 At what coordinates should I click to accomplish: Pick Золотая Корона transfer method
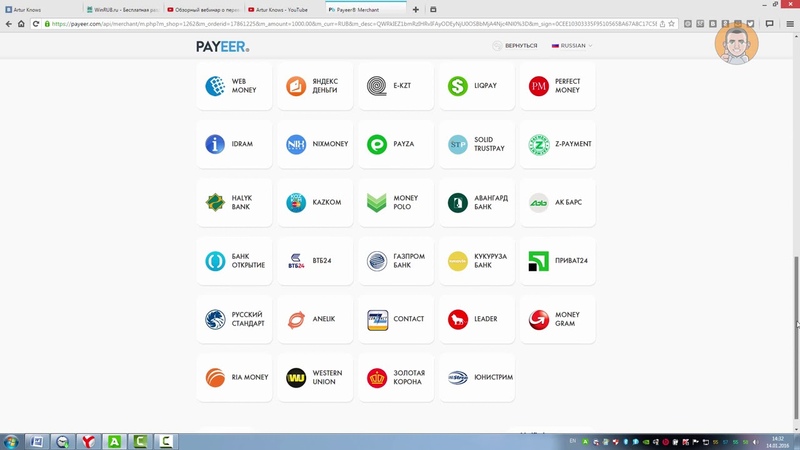pos(396,378)
